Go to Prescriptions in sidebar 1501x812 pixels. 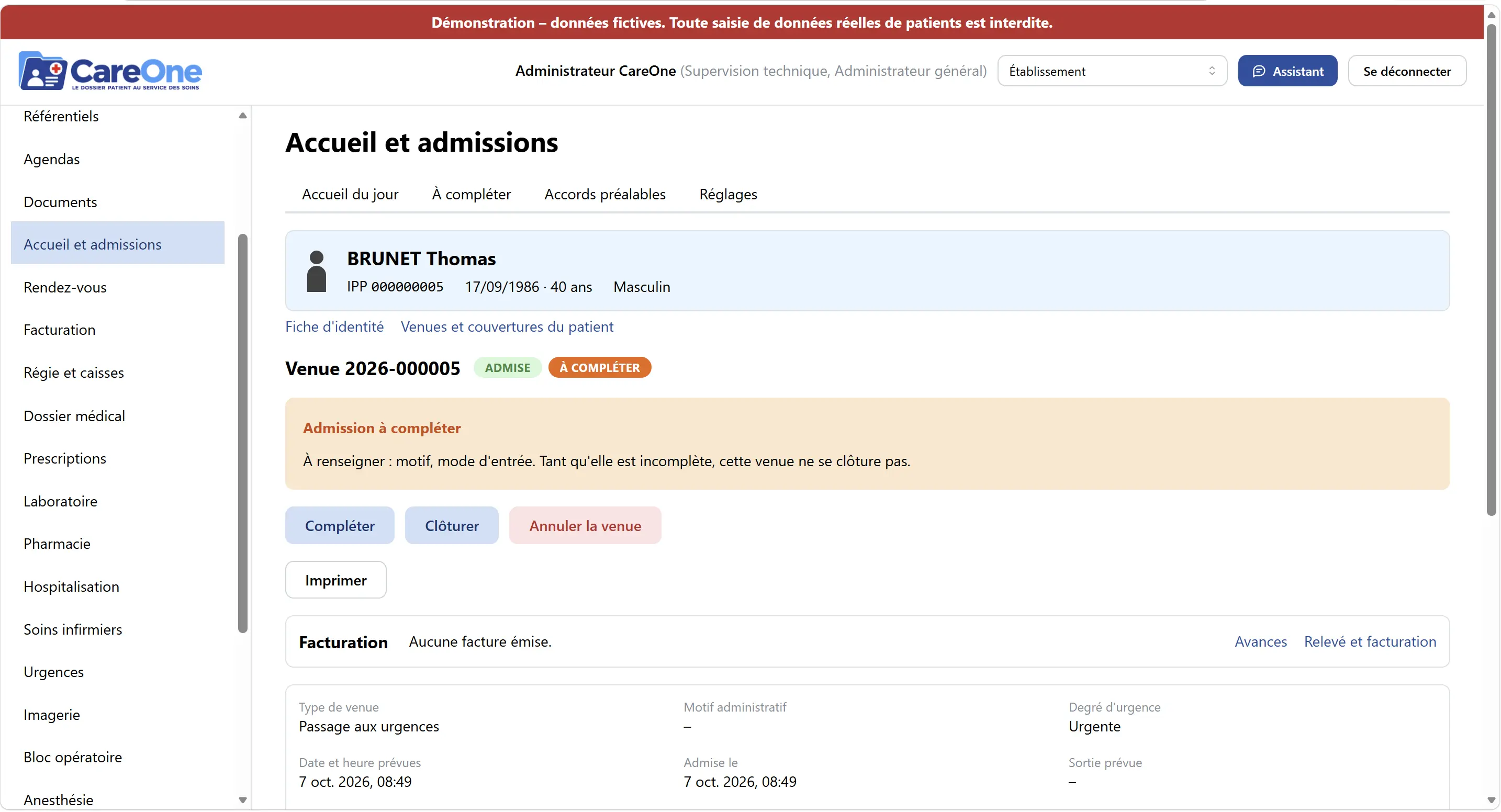pos(118,458)
